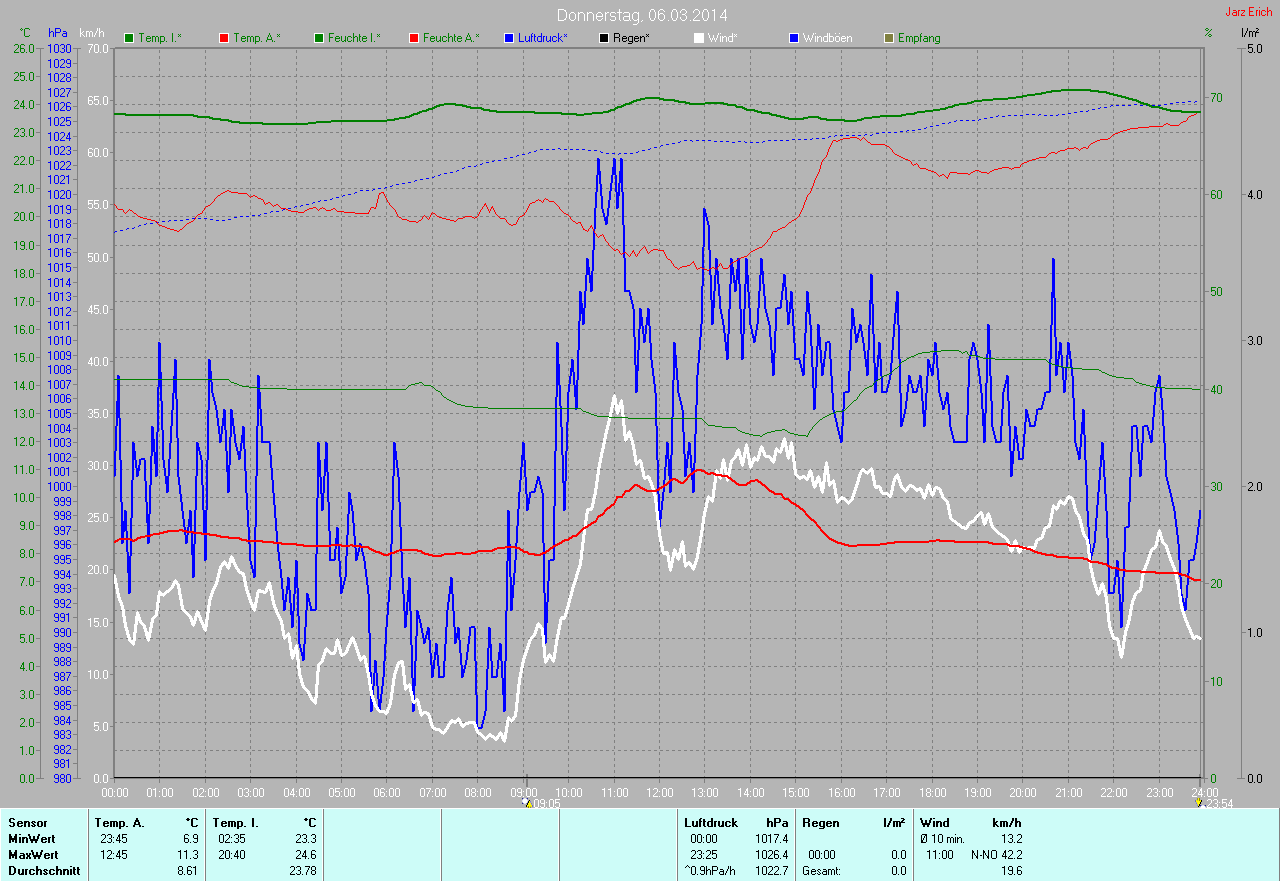This screenshot has height=881, width=1280.
Task: Click the red Temp. A. legend square
Action: coord(223,38)
